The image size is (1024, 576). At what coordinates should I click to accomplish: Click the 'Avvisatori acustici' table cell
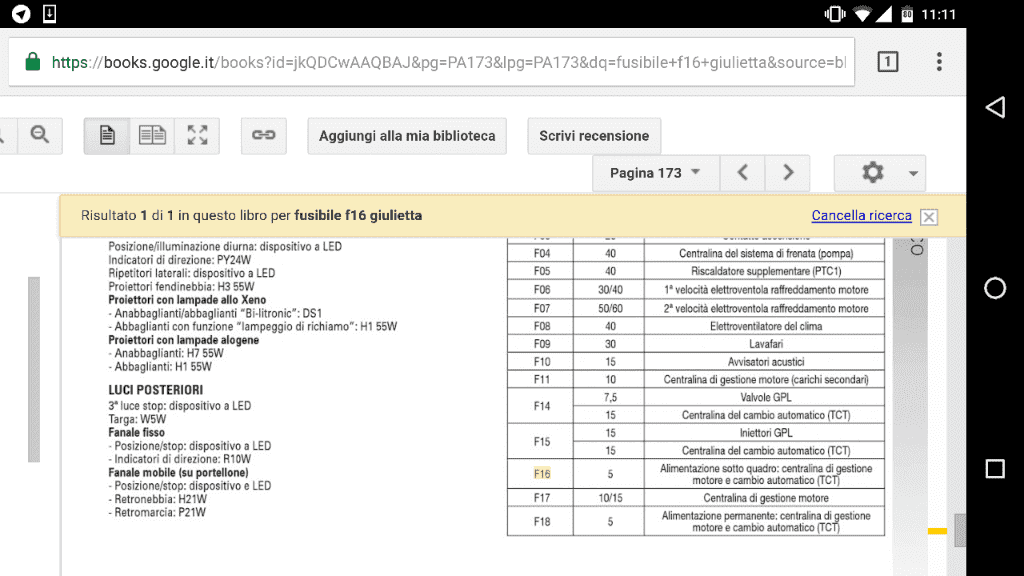pos(765,362)
